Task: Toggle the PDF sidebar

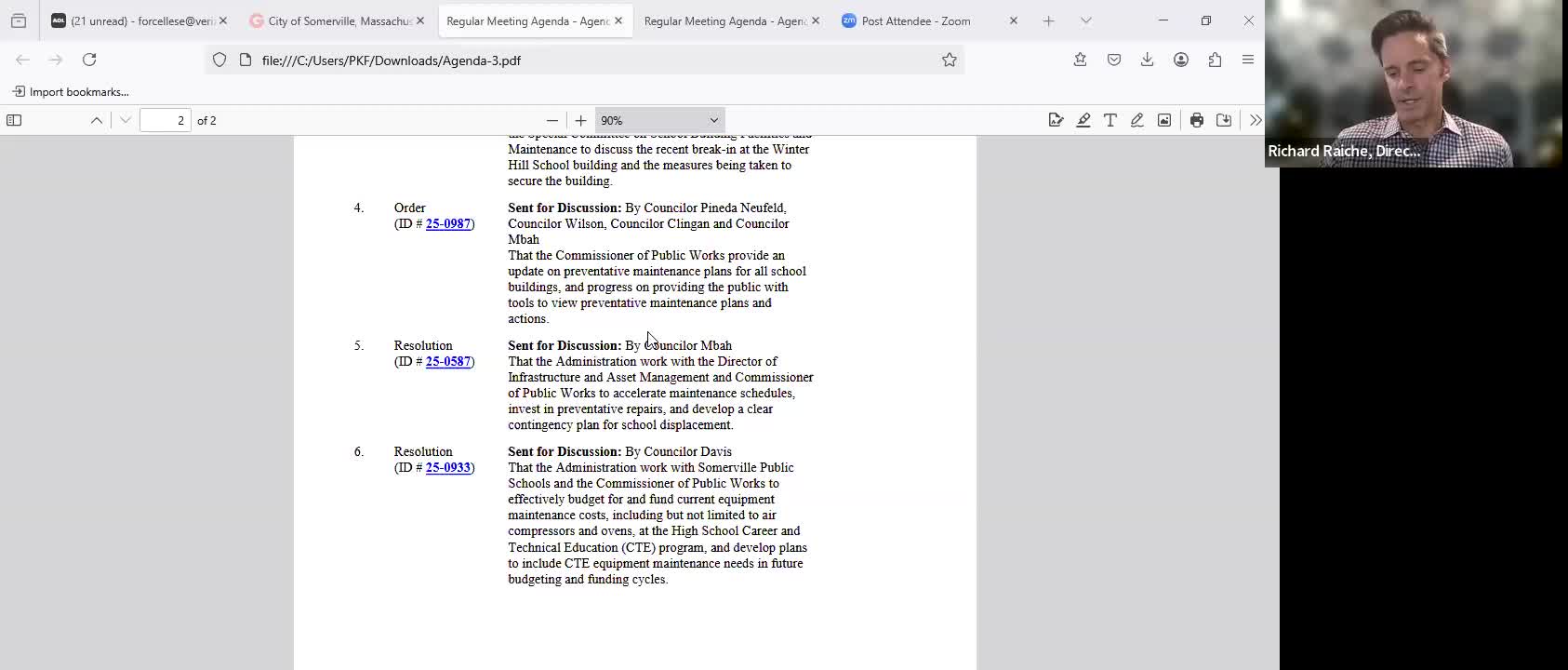Action: tap(14, 120)
